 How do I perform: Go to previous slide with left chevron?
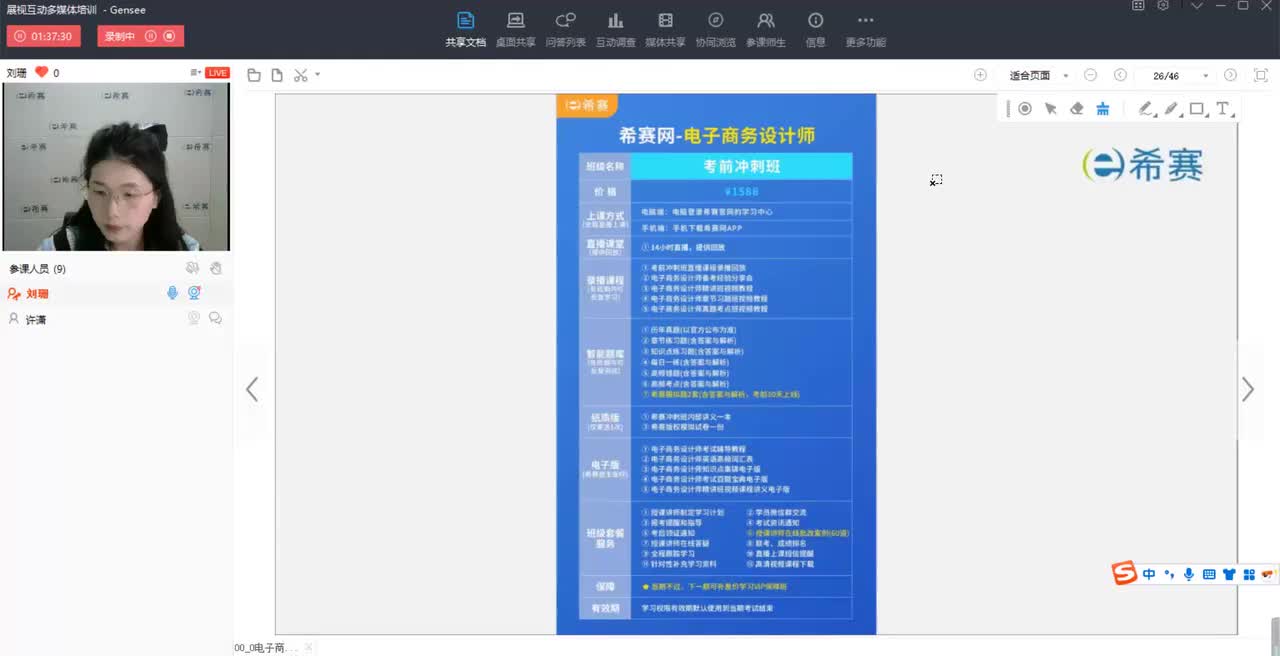point(252,390)
